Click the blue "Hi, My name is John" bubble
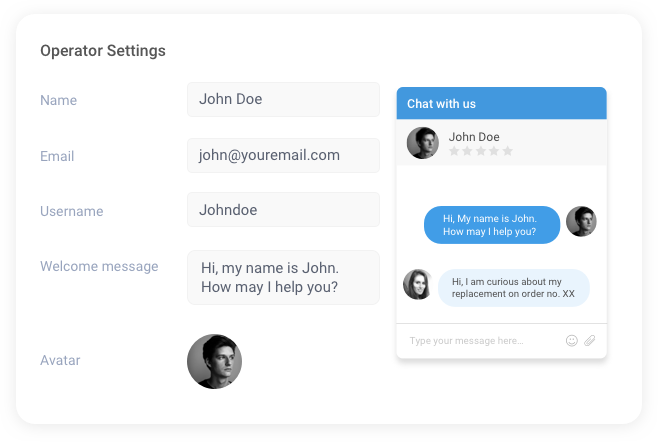The height and width of the screenshot is (442, 658). (x=492, y=225)
